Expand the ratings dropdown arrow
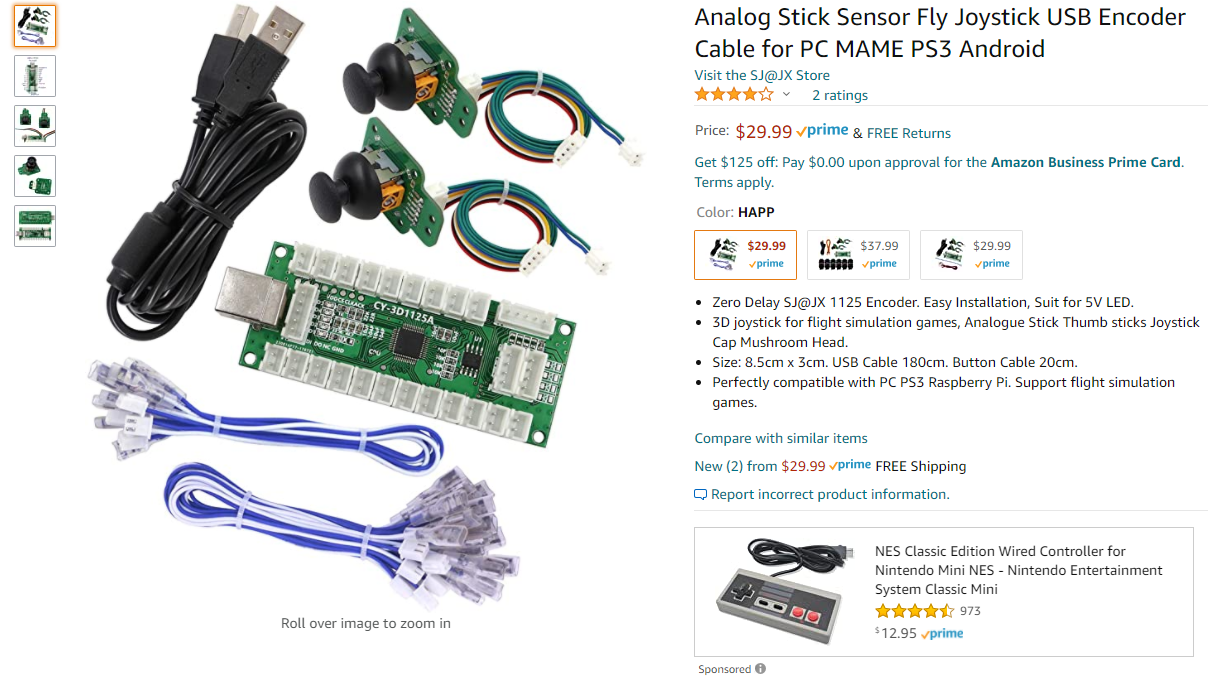Screen dimensions: 1226x695 786,95
